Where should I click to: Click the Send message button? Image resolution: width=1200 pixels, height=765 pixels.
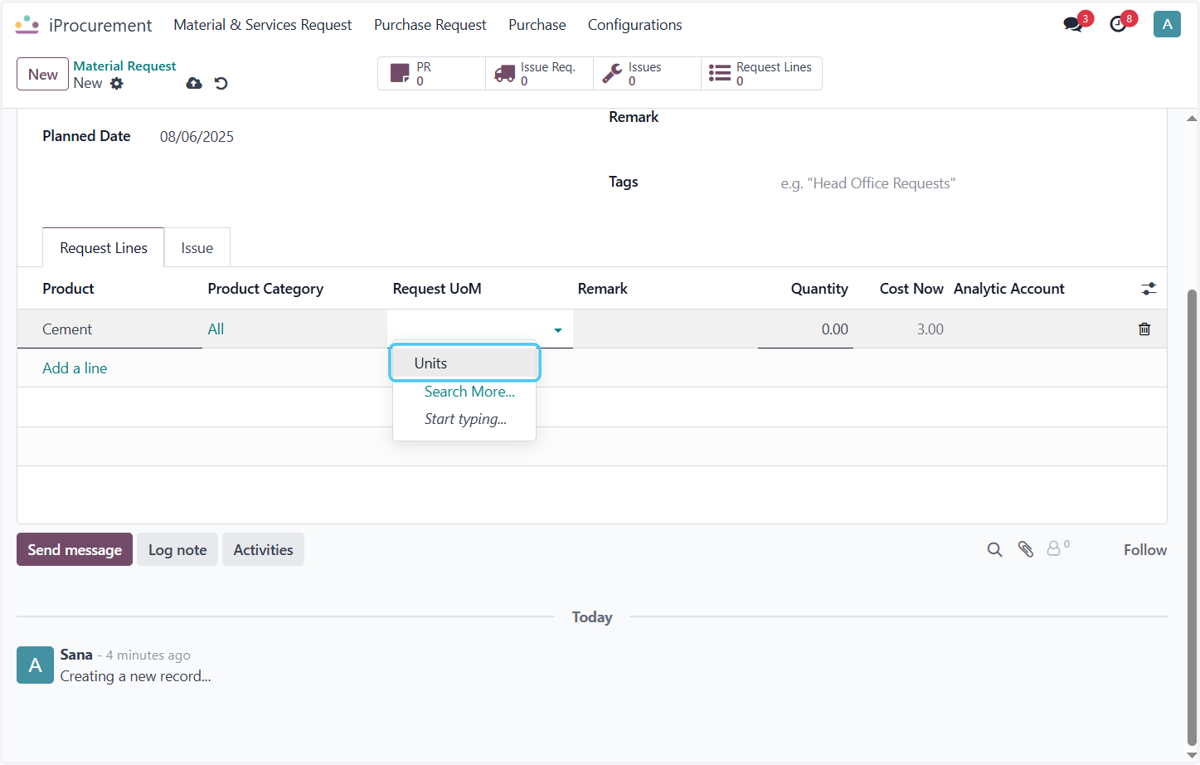pos(75,550)
